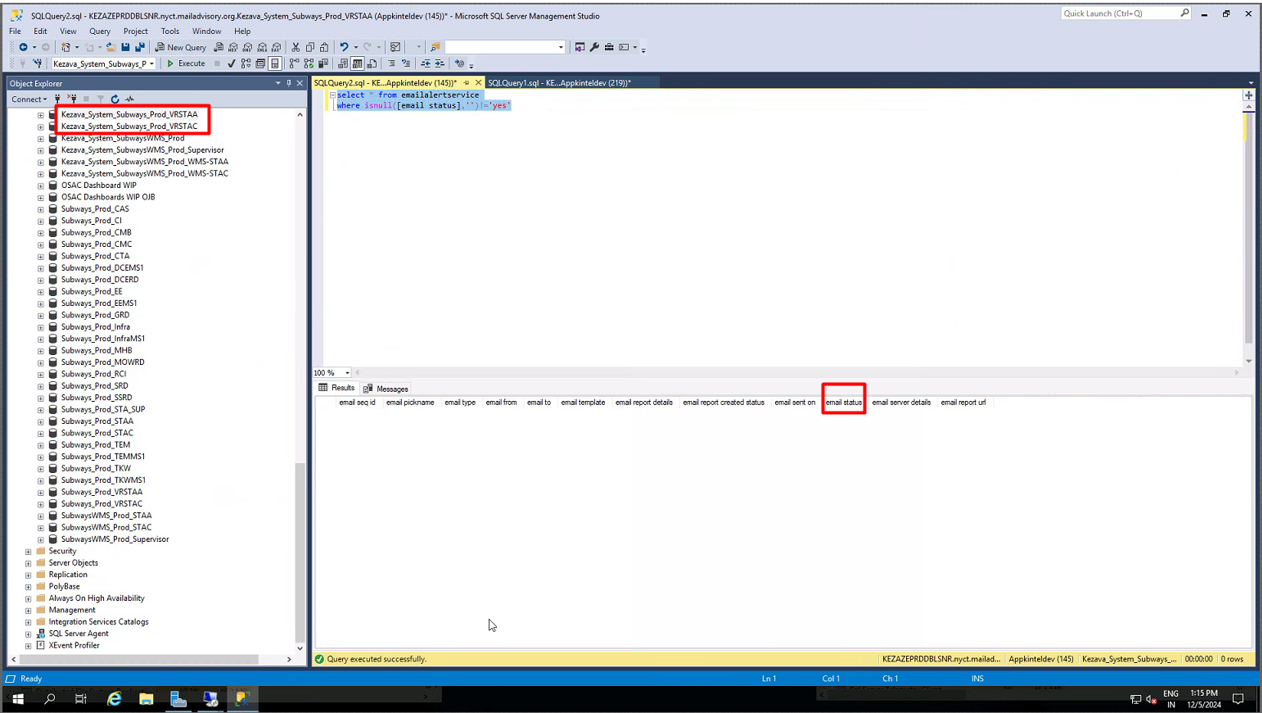The width and height of the screenshot is (1262, 713).
Task: Refresh the Object Explorer tree
Action: coord(115,99)
